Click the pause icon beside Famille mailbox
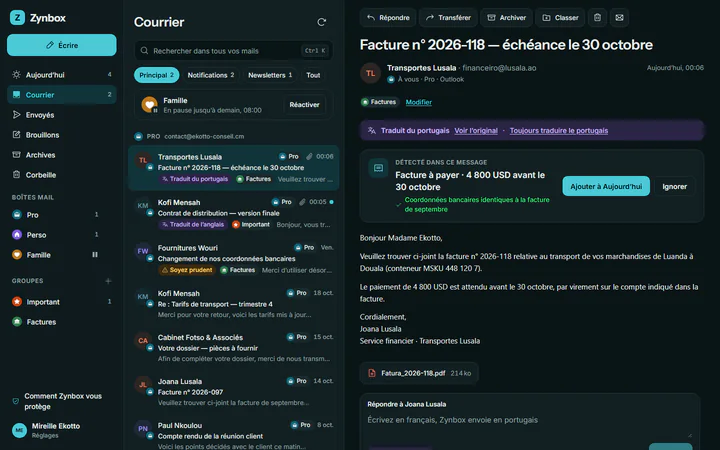This screenshot has width=720, height=450. pyautogui.click(x=95, y=255)
